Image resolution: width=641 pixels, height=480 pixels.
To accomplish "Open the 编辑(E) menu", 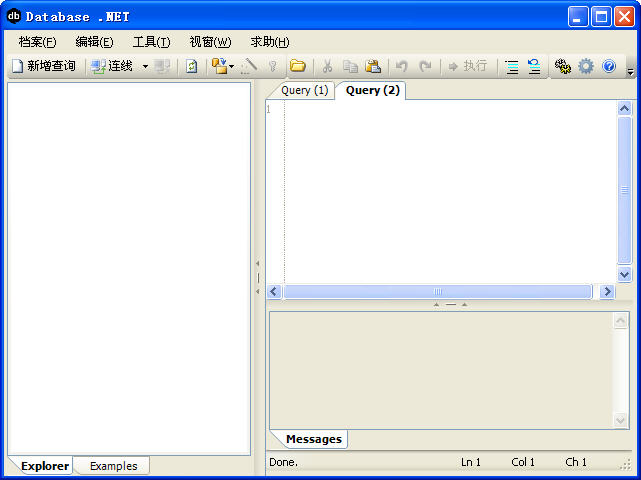I will coord(94,42).
